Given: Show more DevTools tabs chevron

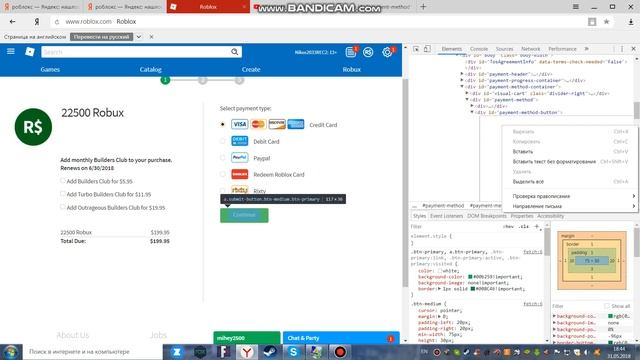Looking at the screenshot, I should (587, 49).
